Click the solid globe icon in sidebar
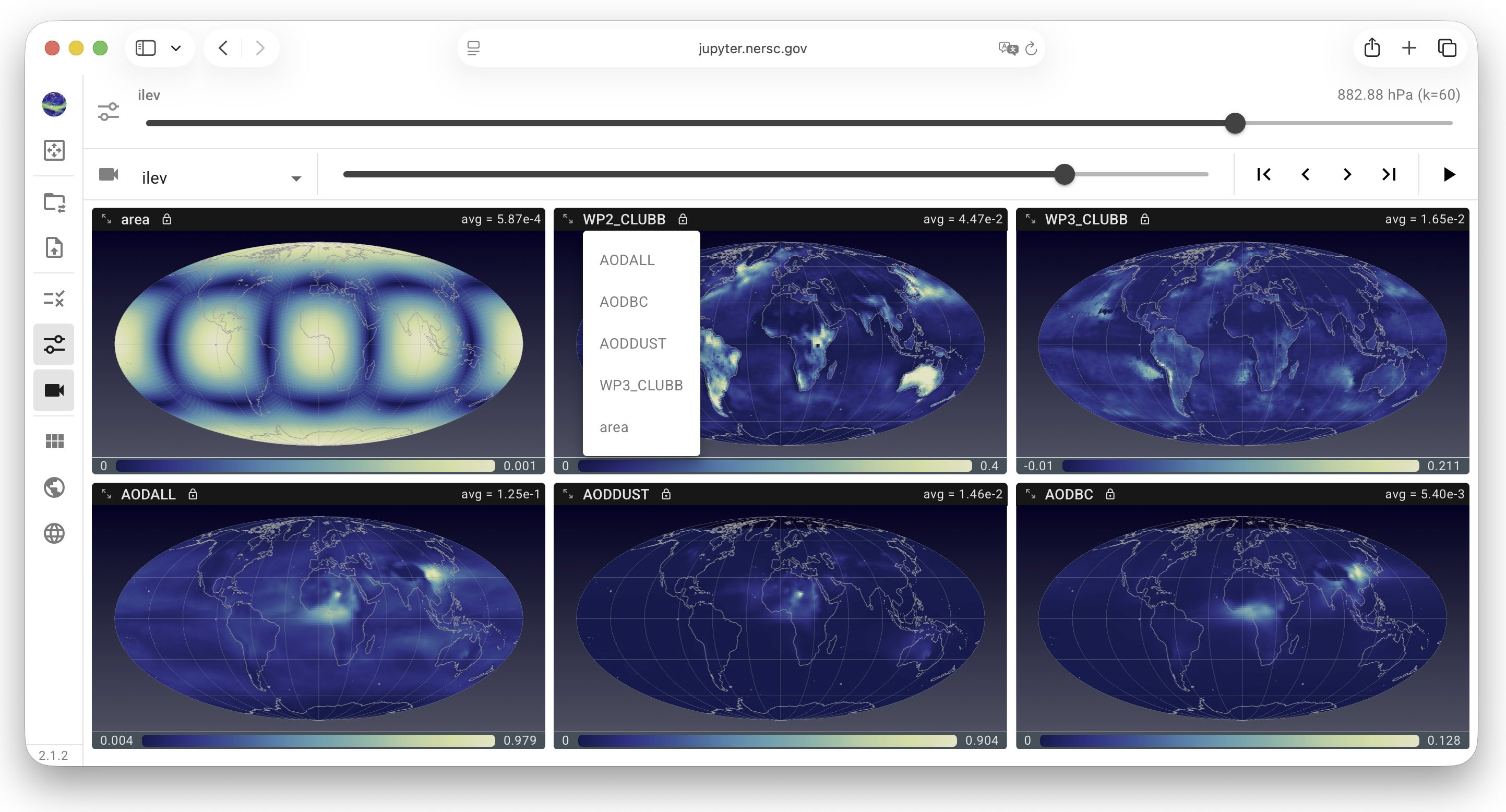The height and width of the screenshot is (812, 1506). pos(54,487)
